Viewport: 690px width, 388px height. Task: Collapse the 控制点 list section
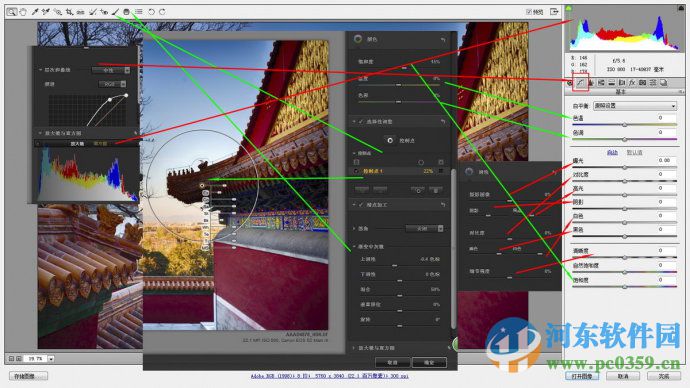354,153
